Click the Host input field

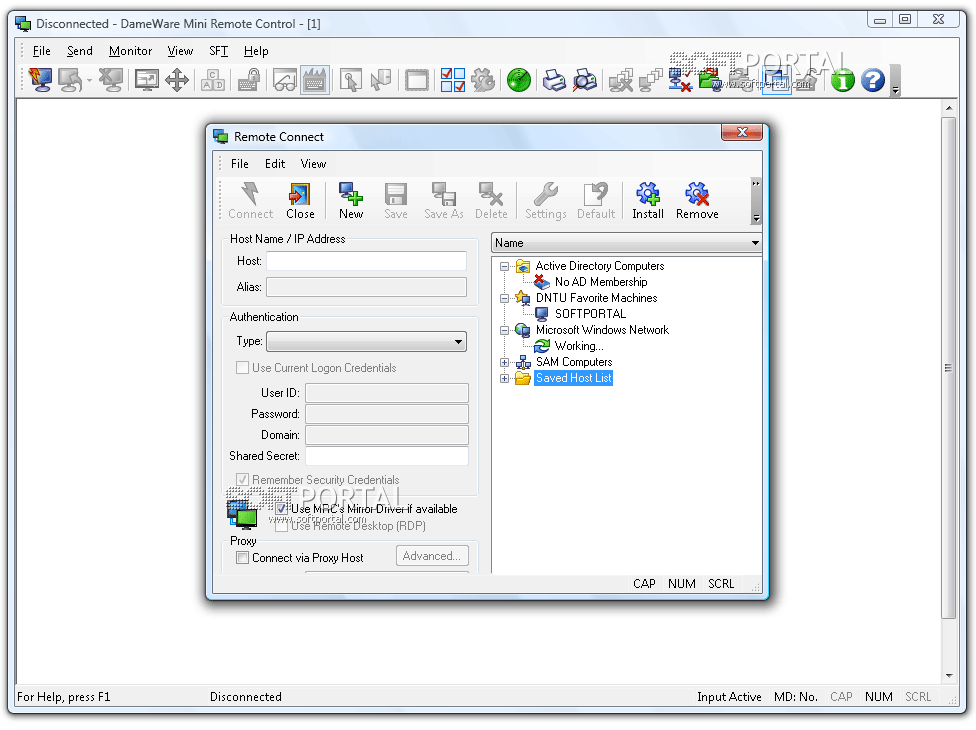(x=366, y=261)
